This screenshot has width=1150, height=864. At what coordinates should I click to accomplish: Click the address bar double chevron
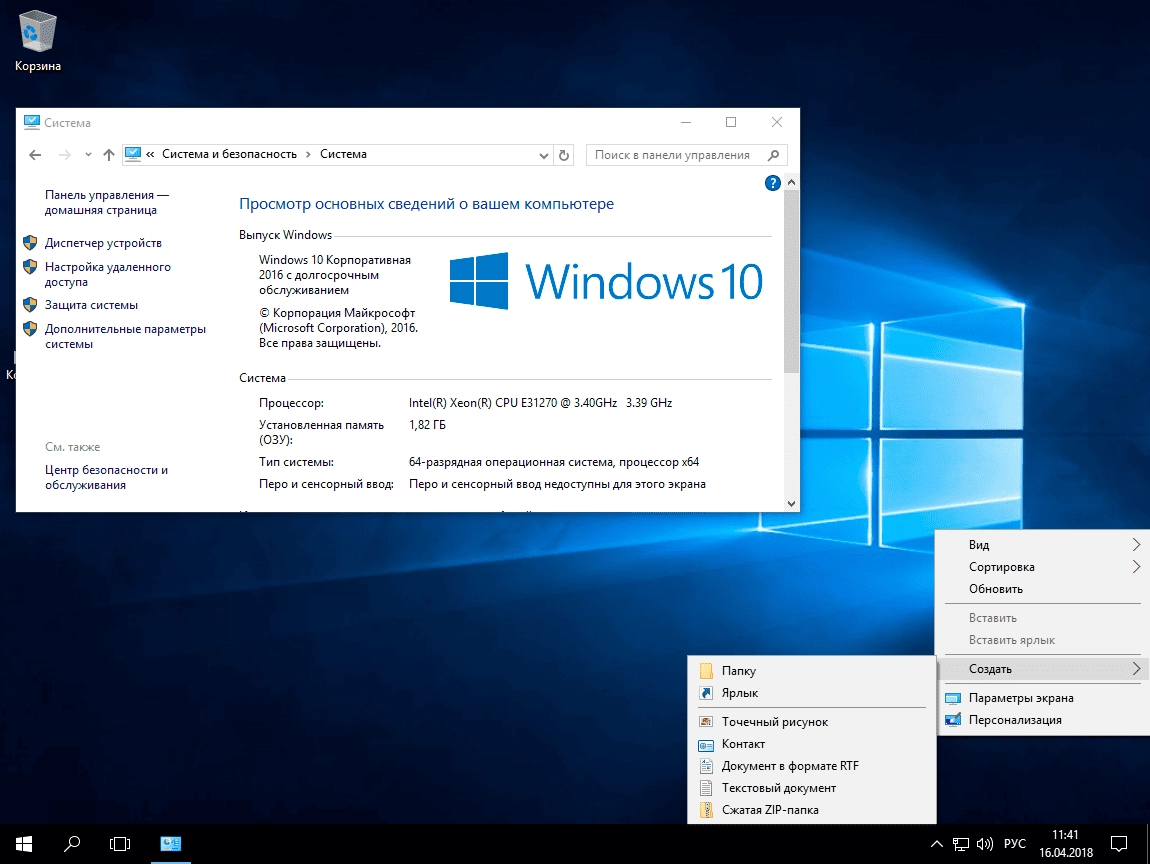click(x=150, y=155)
